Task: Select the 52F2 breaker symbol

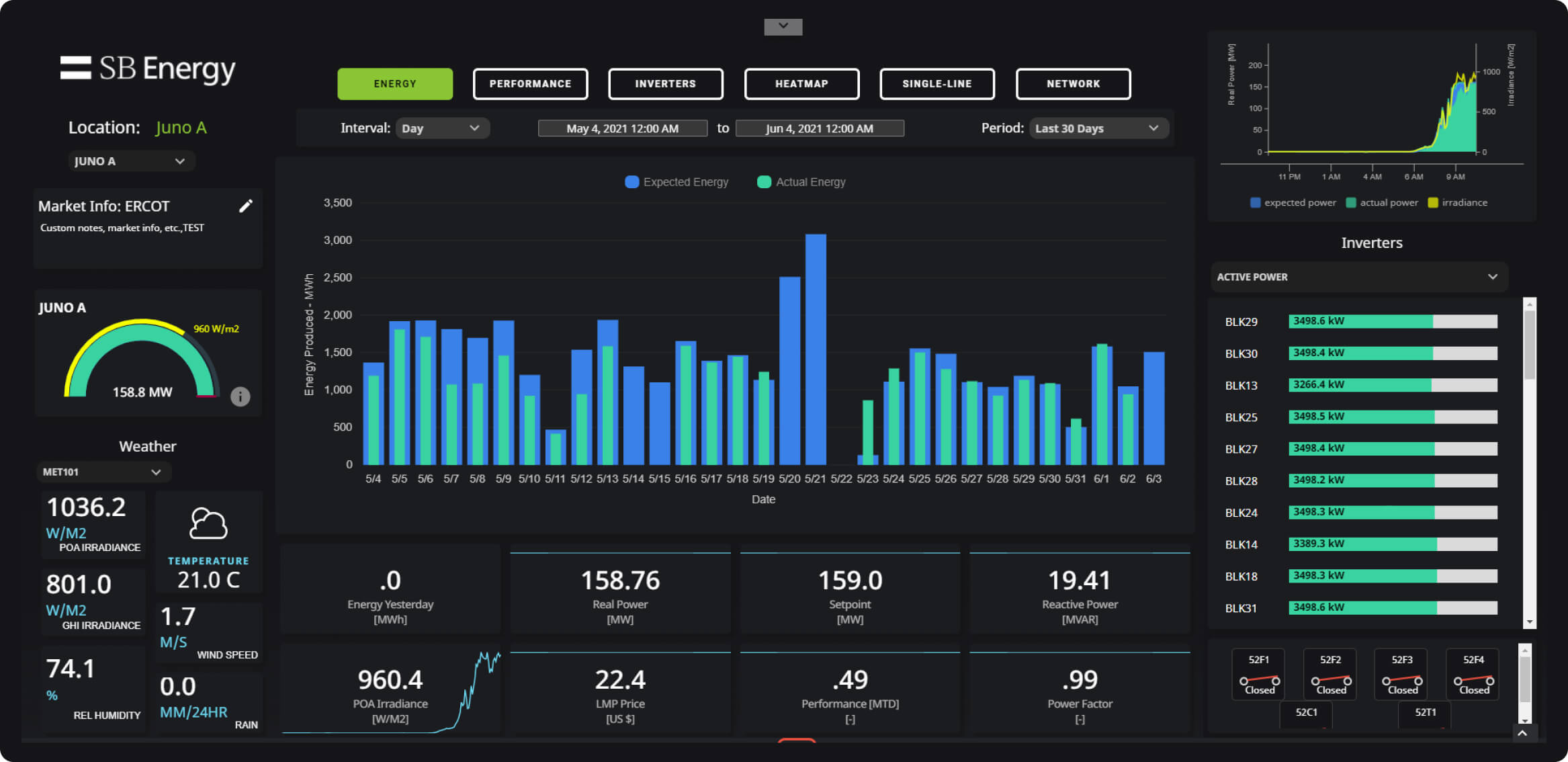Action: tap(1330, 674)
